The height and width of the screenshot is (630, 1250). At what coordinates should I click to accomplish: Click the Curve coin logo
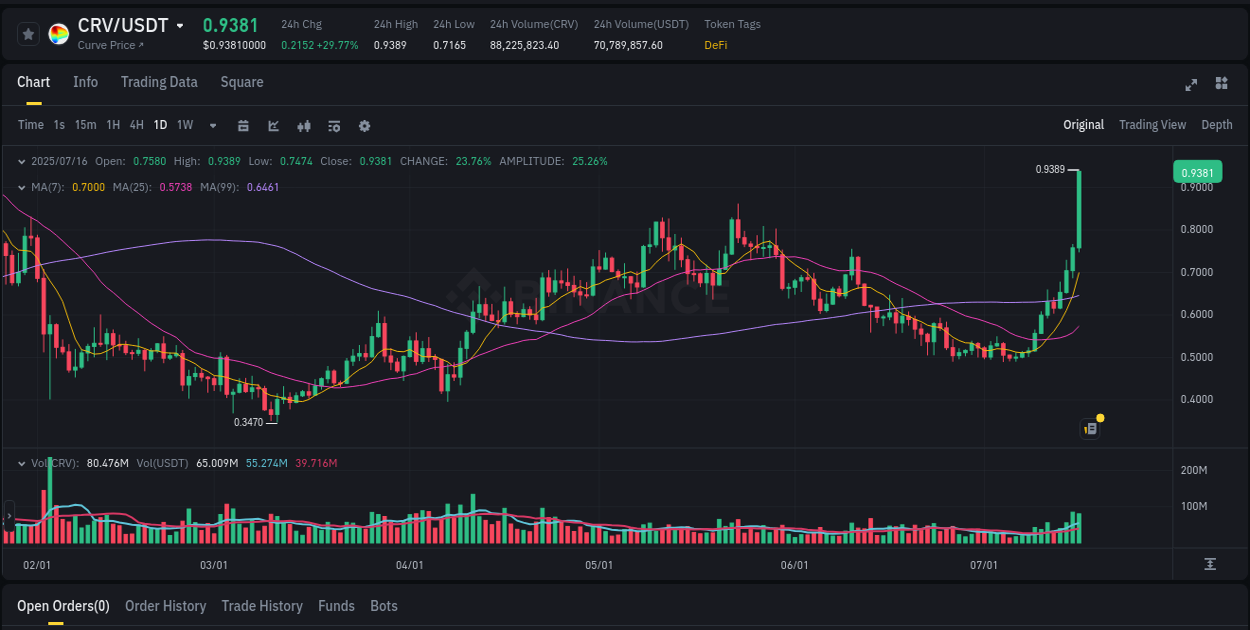click(59, 34)
